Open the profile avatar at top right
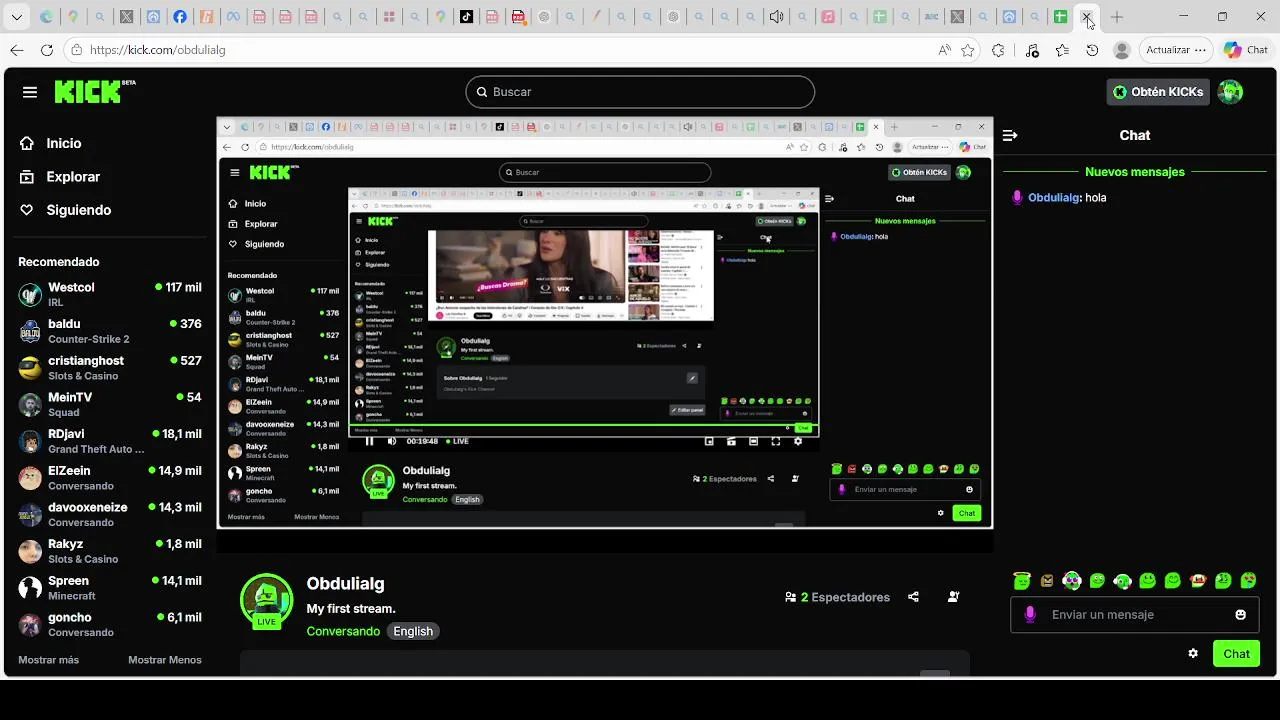This screenshot has height=720, width=1280. 1230,92
